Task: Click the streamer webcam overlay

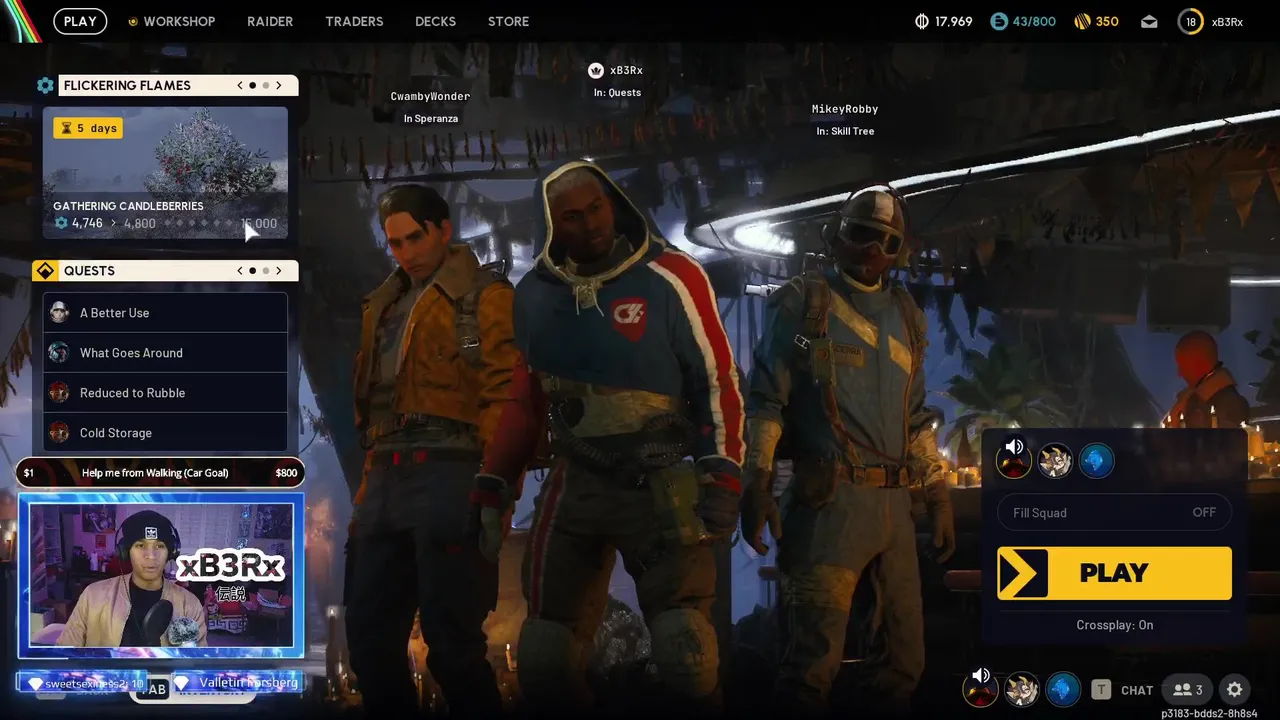Action: coord(161,576)
